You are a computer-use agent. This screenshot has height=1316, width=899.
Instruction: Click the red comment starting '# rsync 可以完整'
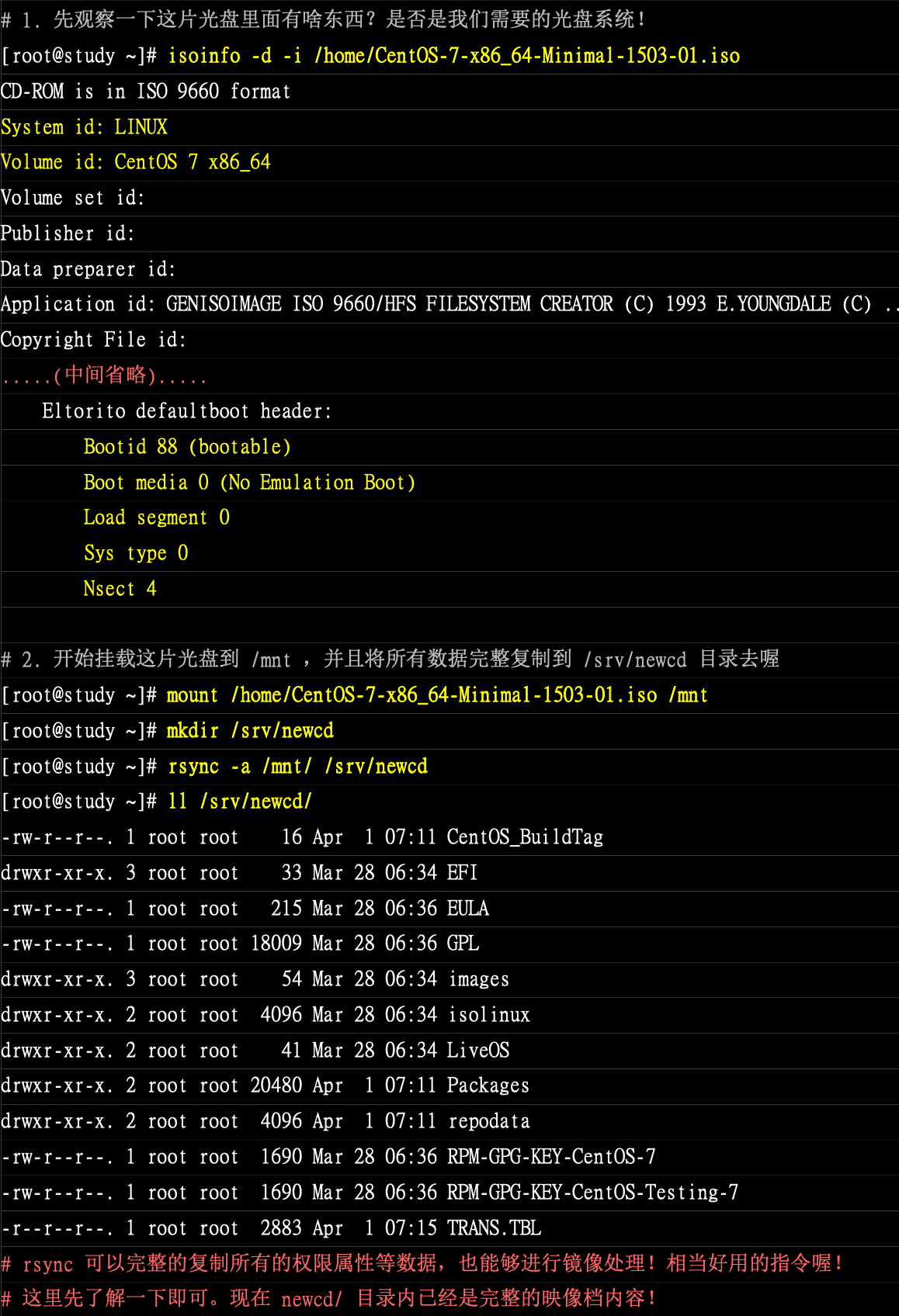(x=422, y=1264)
